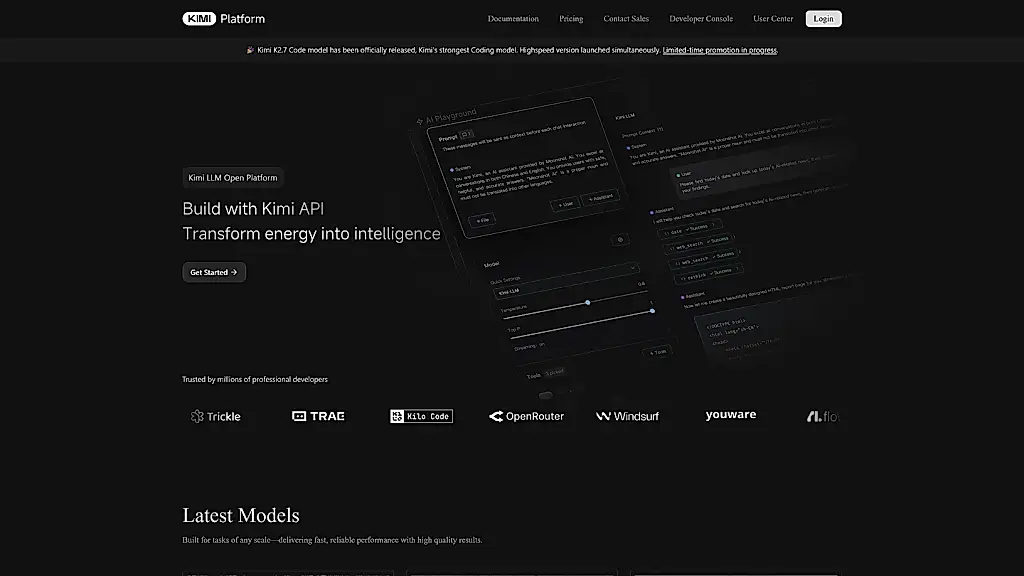Select the youware logo

coord(731,415)
